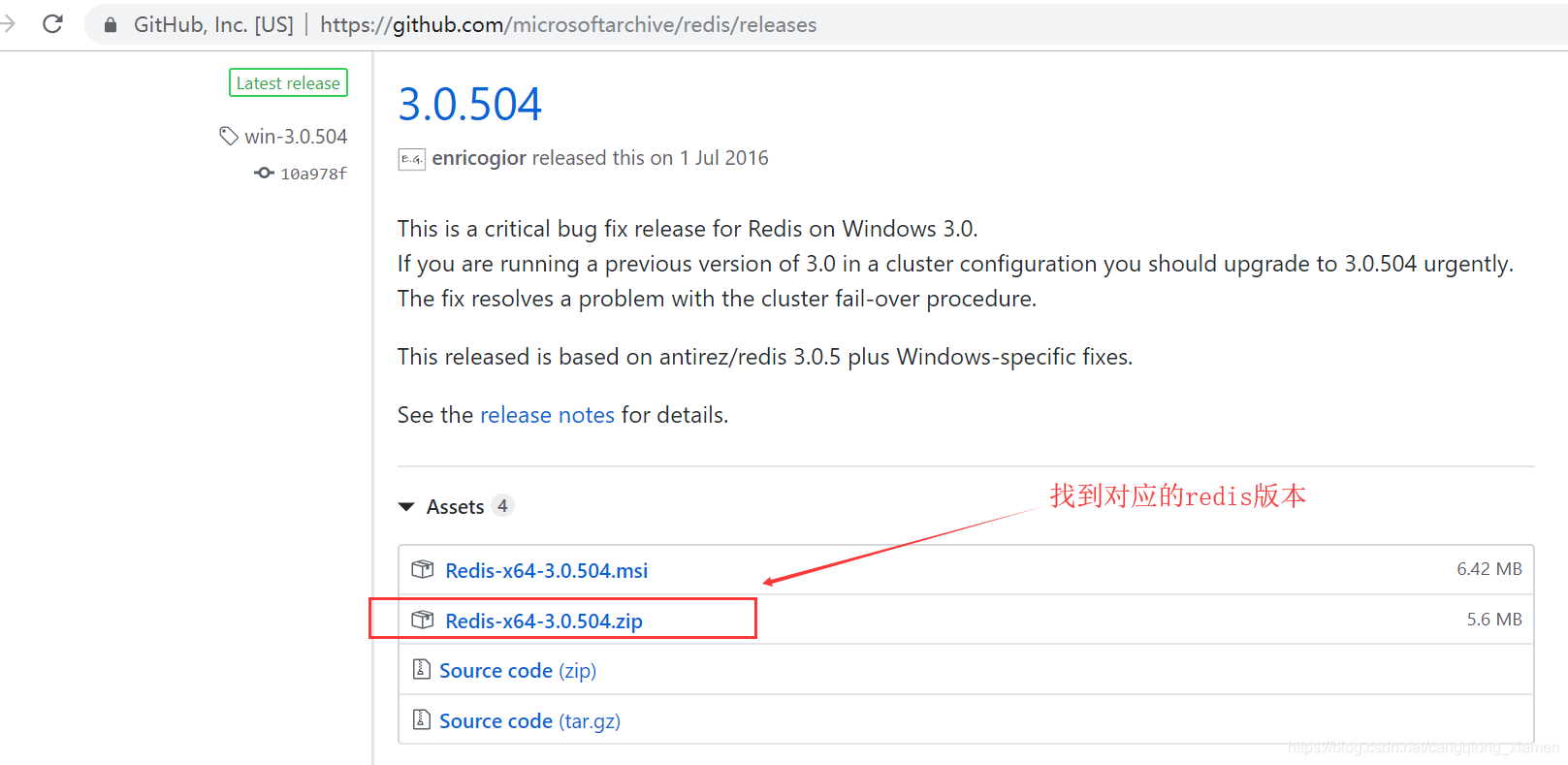
Task: Click the padlock security icon
Action: [x=111, y=25]
